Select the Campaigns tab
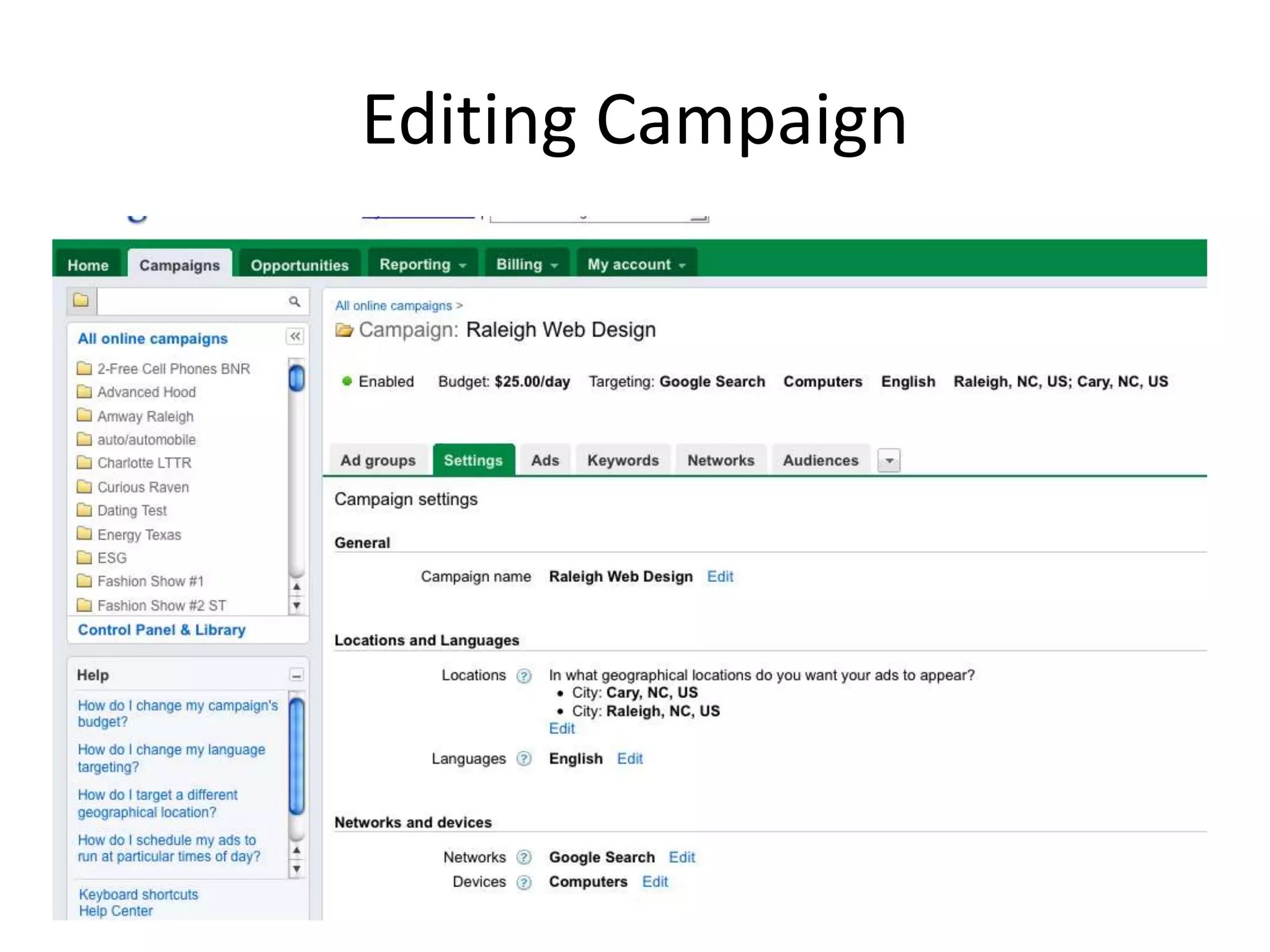 180,265
